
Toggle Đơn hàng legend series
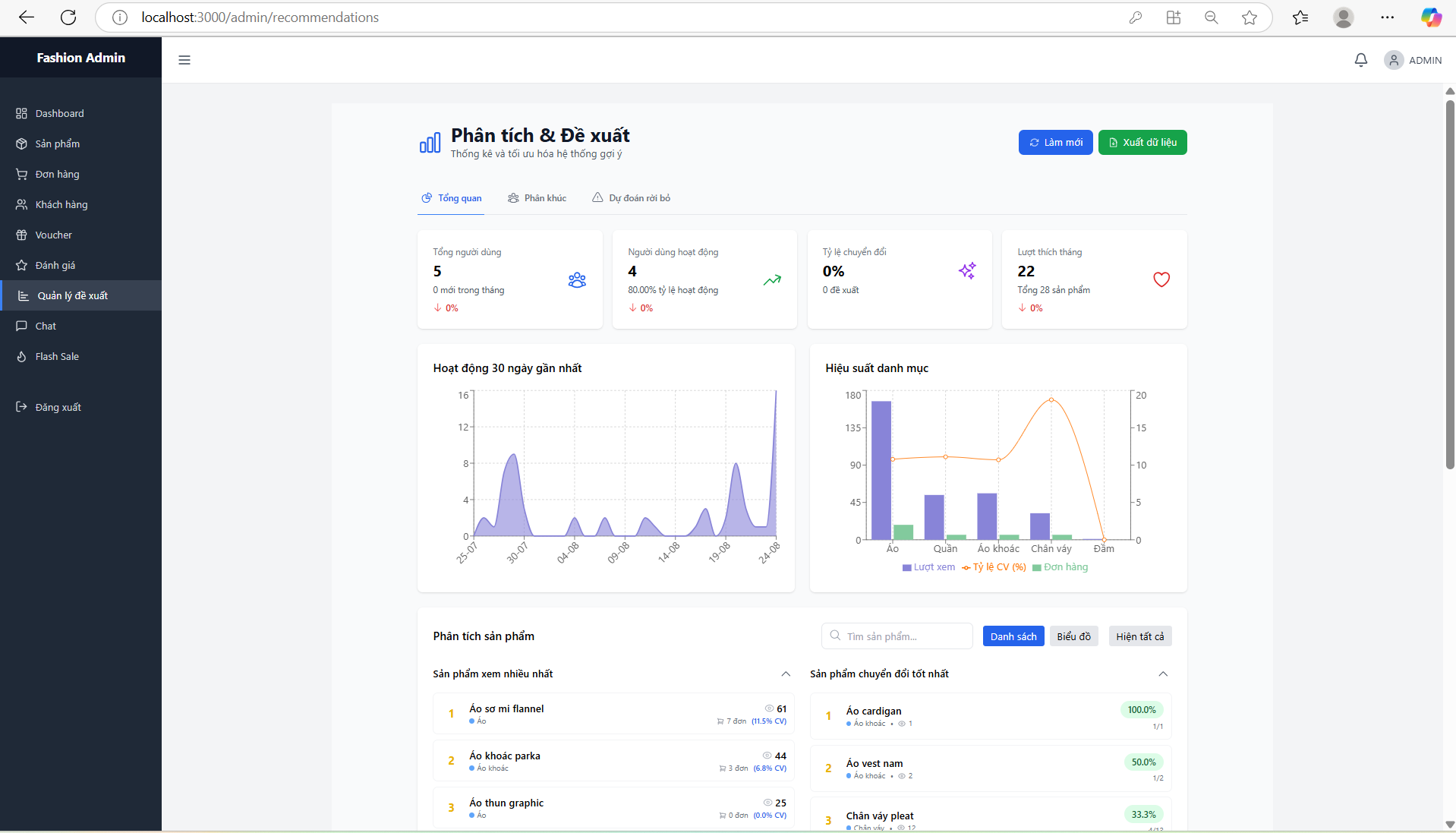[x=1060, y=567]
